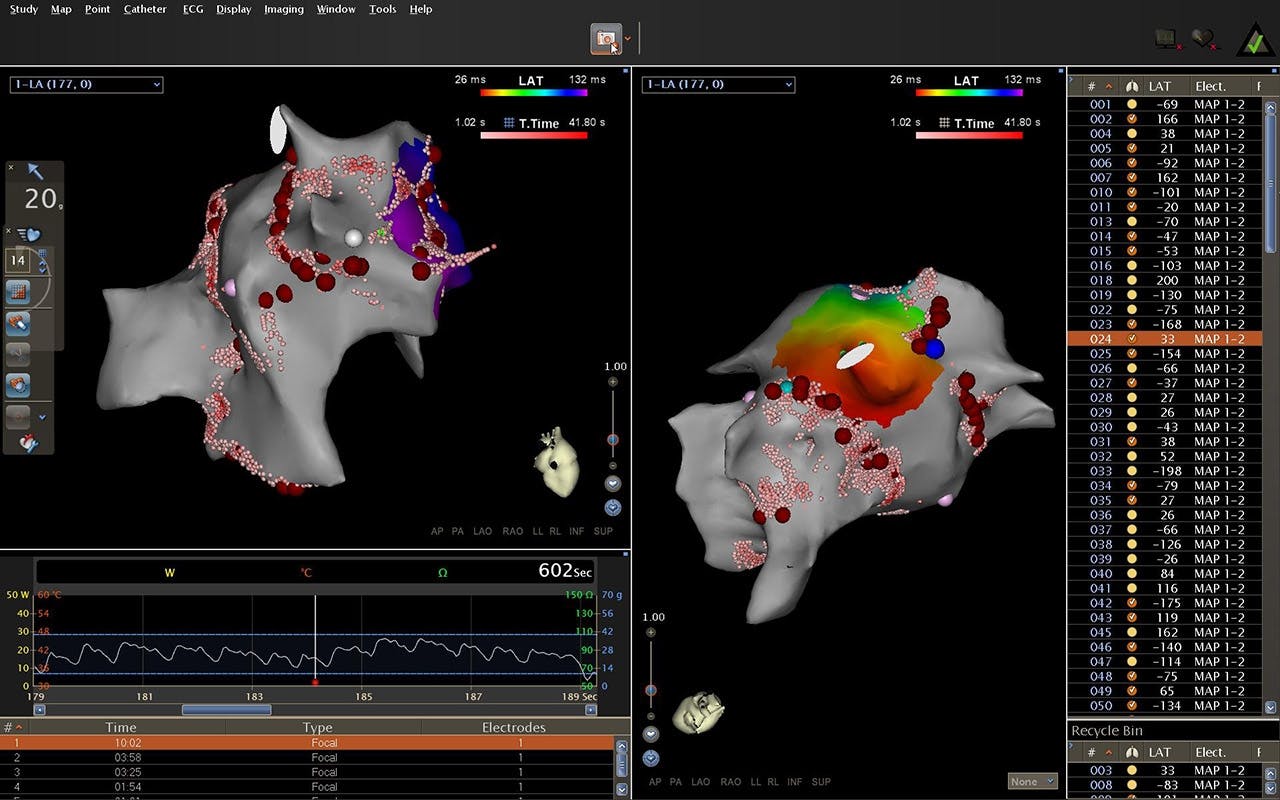The height and width of the screenshot is (800, 1280).
Task: Open the left map selector 1-LA dropdown
Action: point(86,85)
